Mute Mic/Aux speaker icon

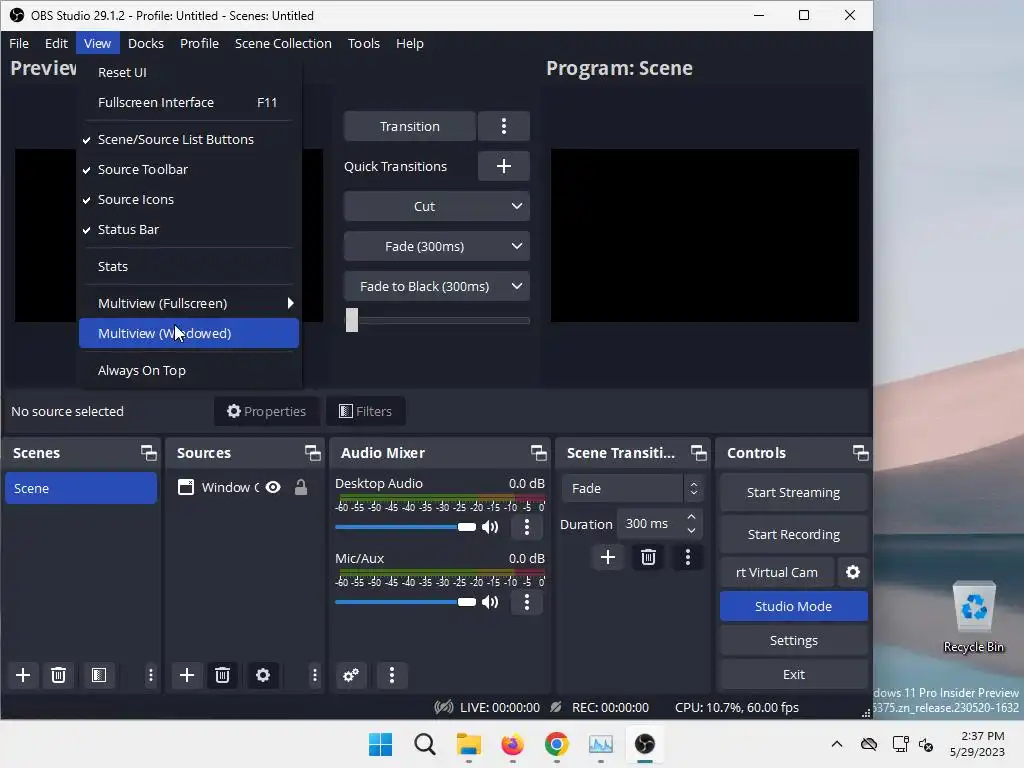[490, 602]
